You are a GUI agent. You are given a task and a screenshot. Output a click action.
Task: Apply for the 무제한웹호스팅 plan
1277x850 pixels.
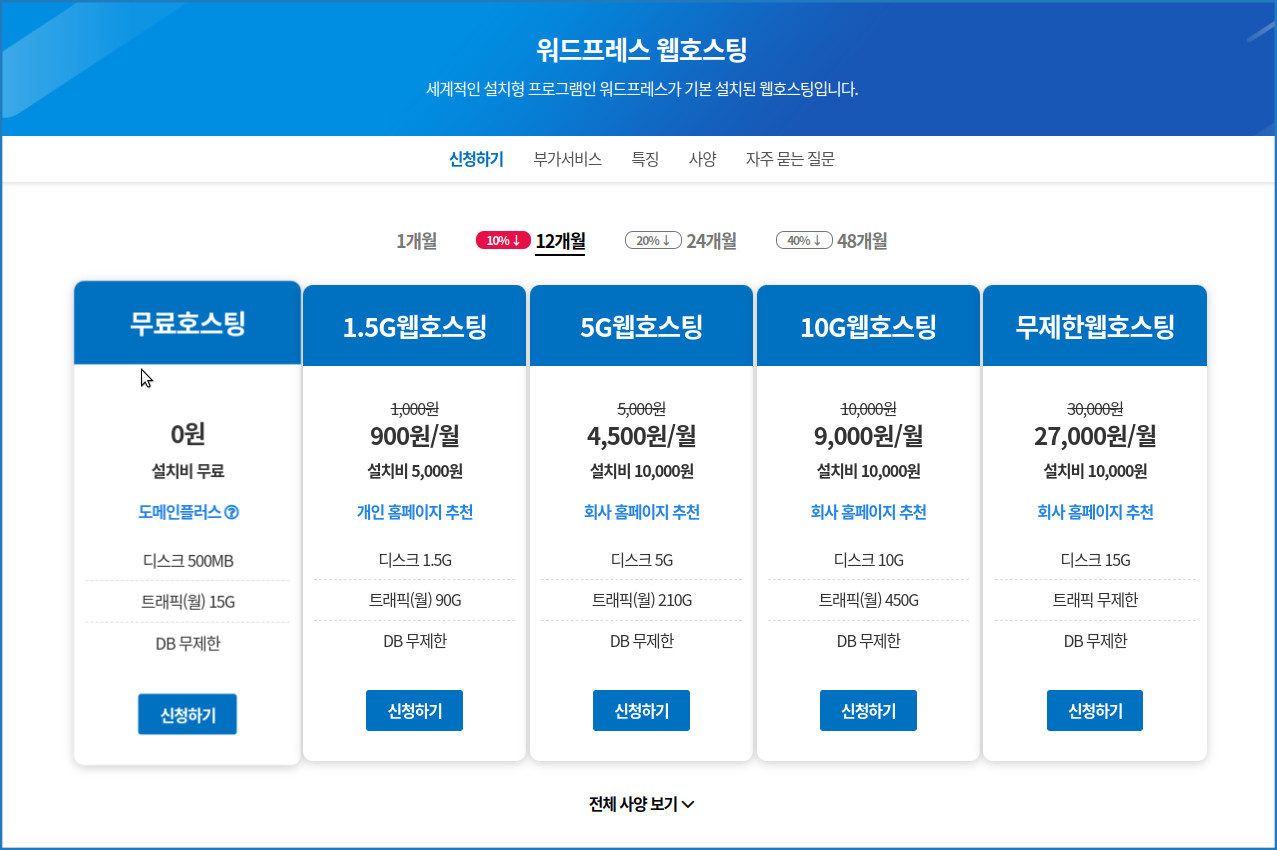[x=1094, y=711]
